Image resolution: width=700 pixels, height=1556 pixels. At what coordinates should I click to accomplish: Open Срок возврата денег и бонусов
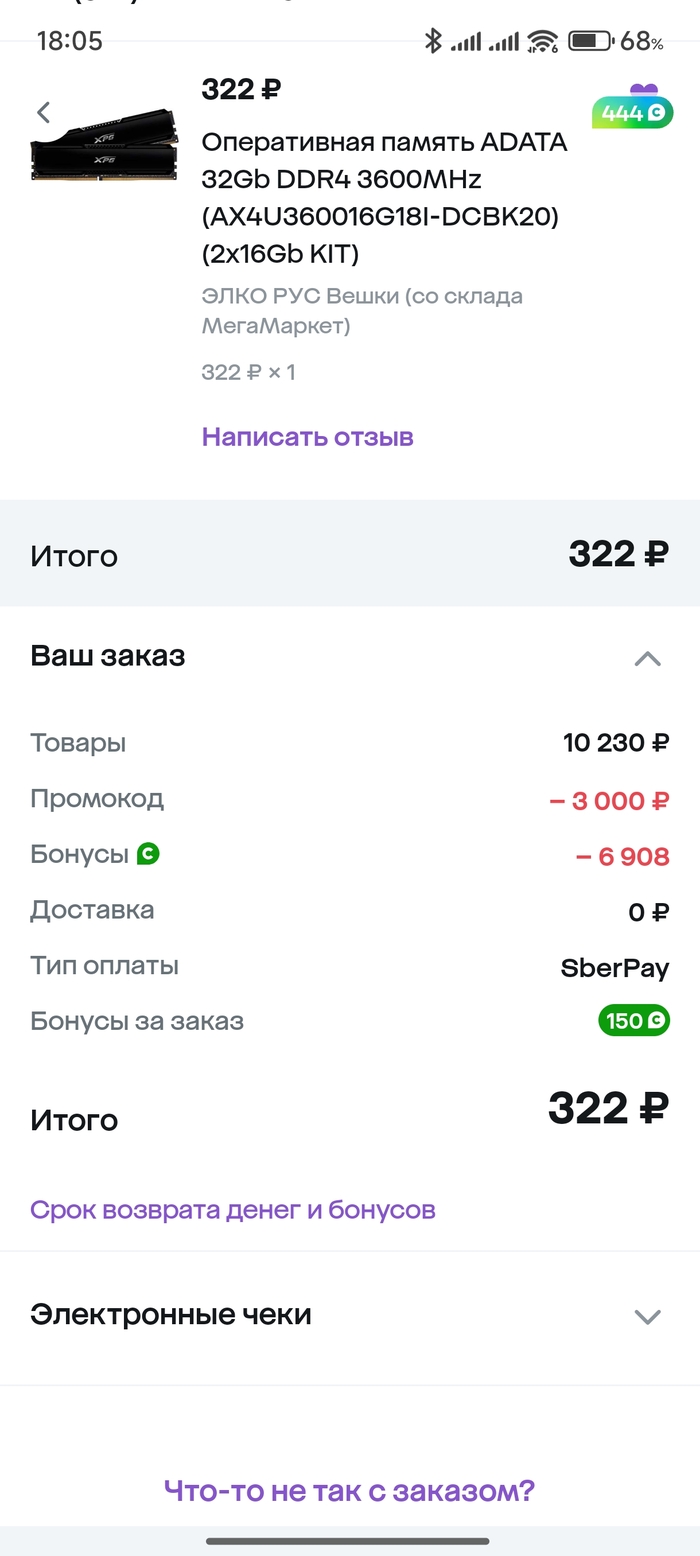click(x=233, y=1210)
